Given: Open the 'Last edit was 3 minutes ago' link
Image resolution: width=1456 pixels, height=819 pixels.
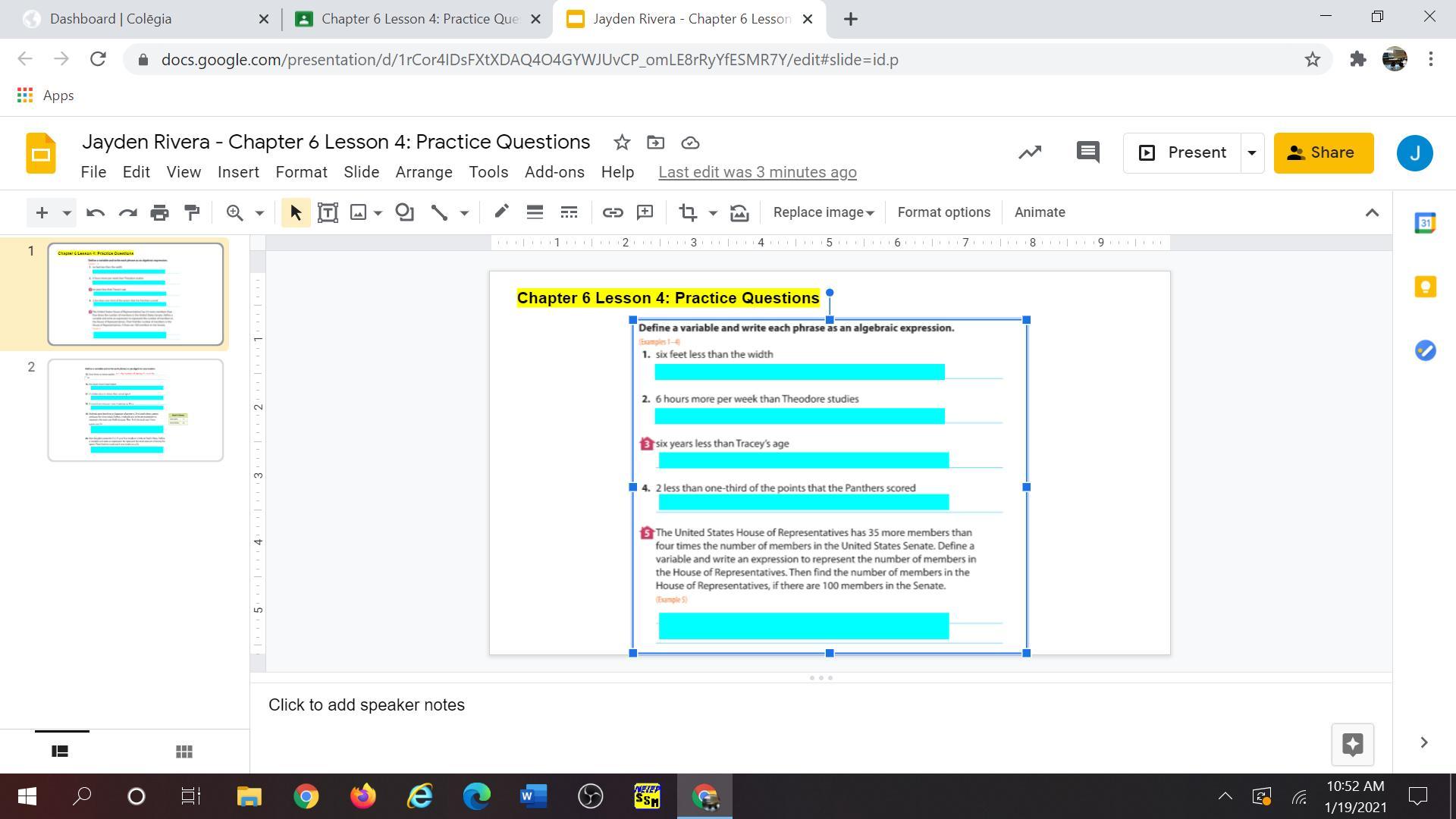Looking at the screenshot, I should pyautogui.click(x=757, y=172).
